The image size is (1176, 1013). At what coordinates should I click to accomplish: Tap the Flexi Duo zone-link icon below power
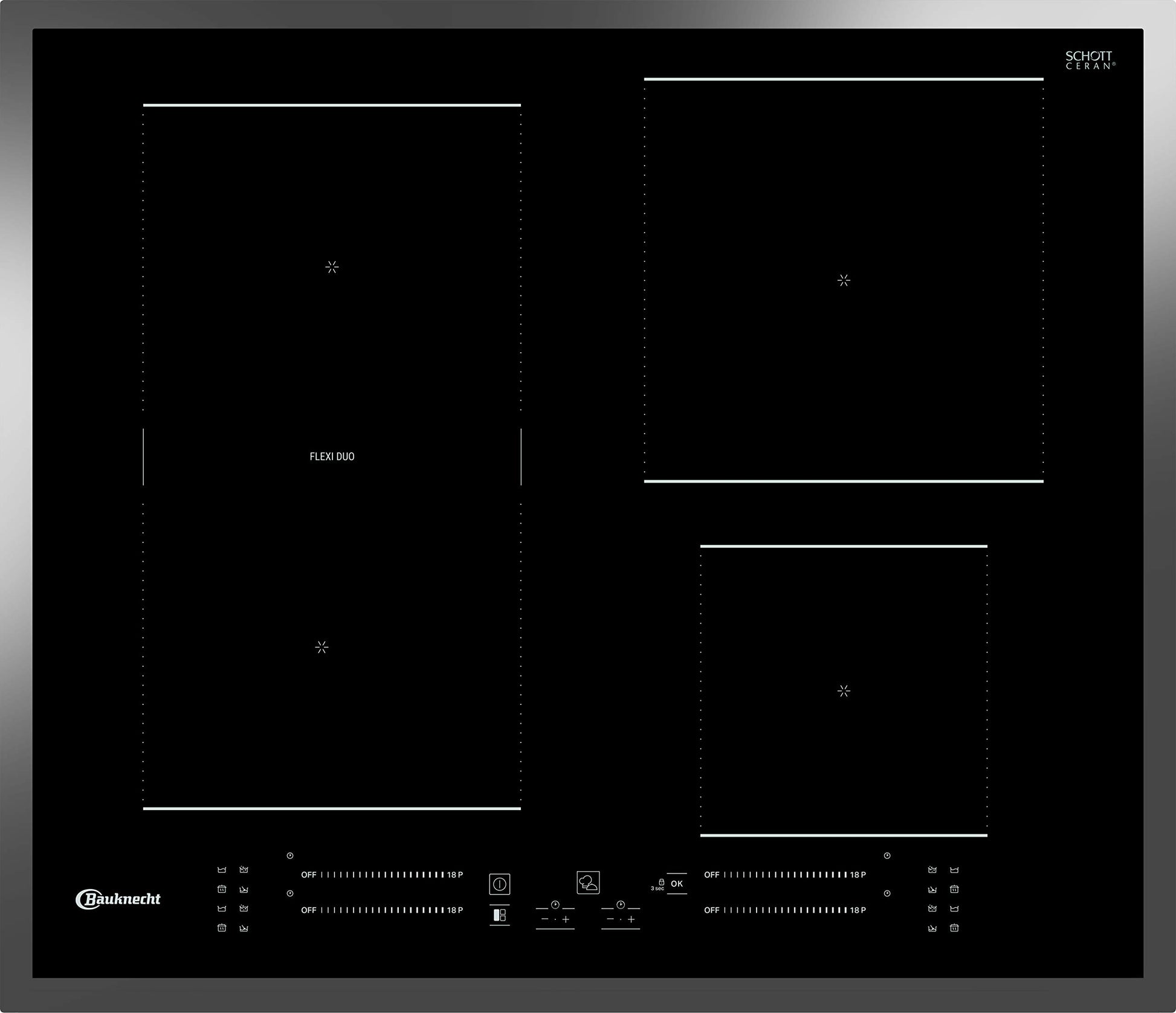499,915
